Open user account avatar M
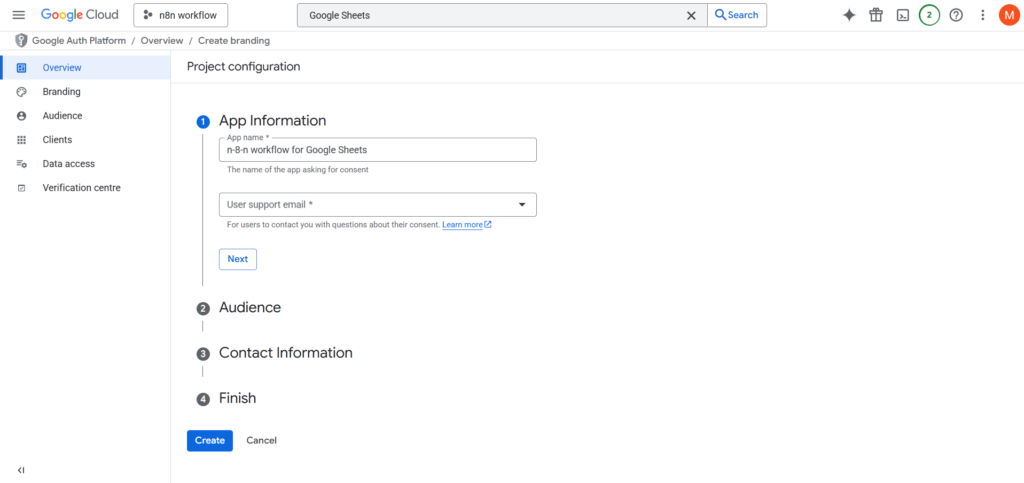 click(x=1008, y=15)
